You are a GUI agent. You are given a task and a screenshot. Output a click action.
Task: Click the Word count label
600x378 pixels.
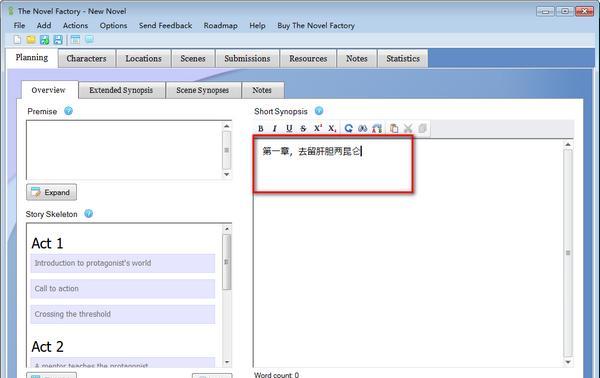coord(276,375)
